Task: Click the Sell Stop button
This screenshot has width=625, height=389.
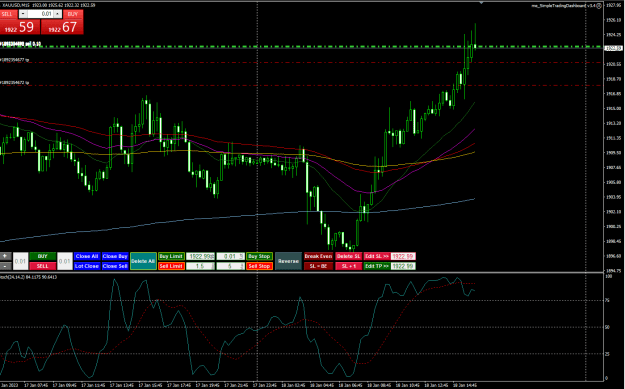Action: pyautogui.click(x=259, y=266)
